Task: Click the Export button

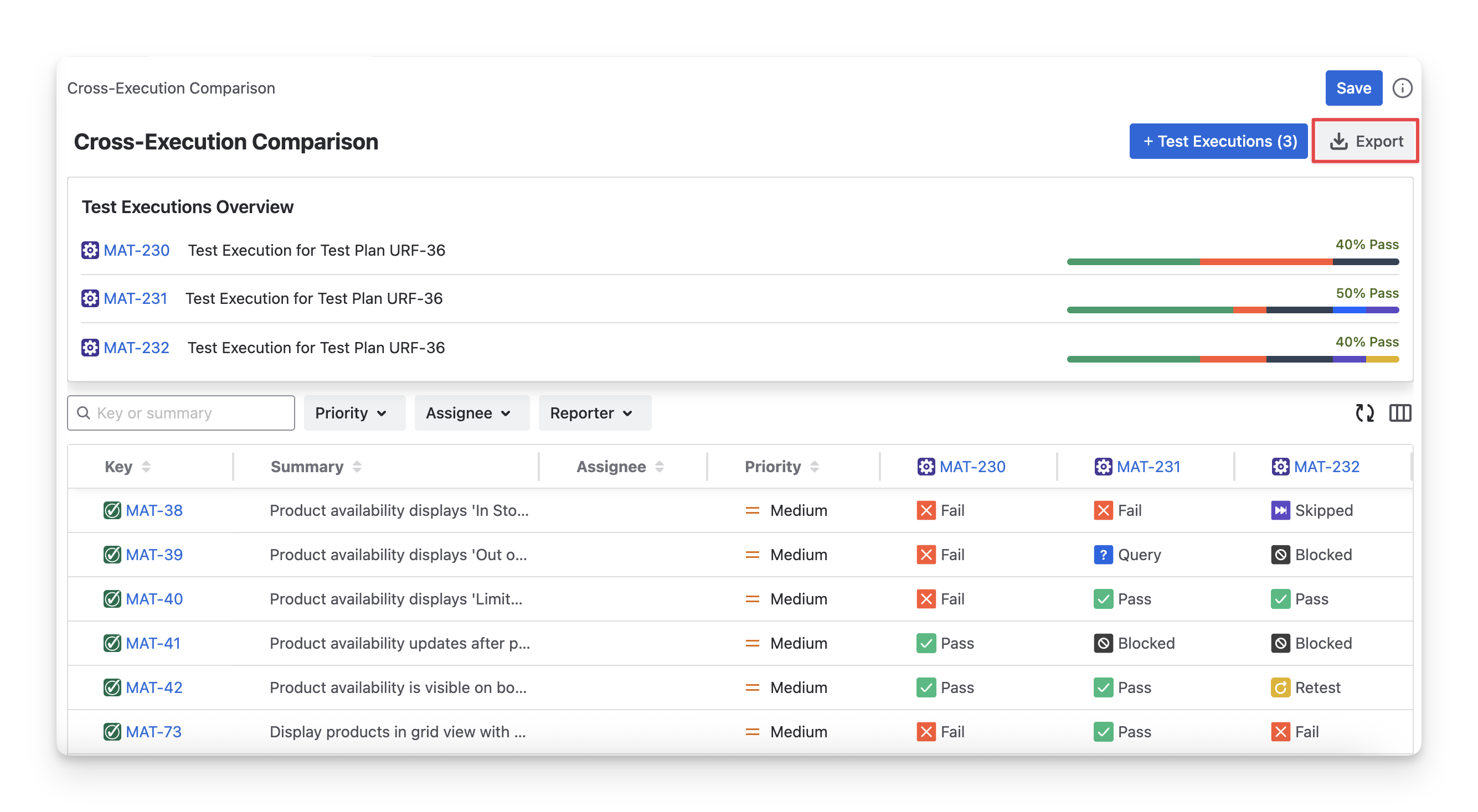Action: pyautogui.click(x=1365, y=141)
